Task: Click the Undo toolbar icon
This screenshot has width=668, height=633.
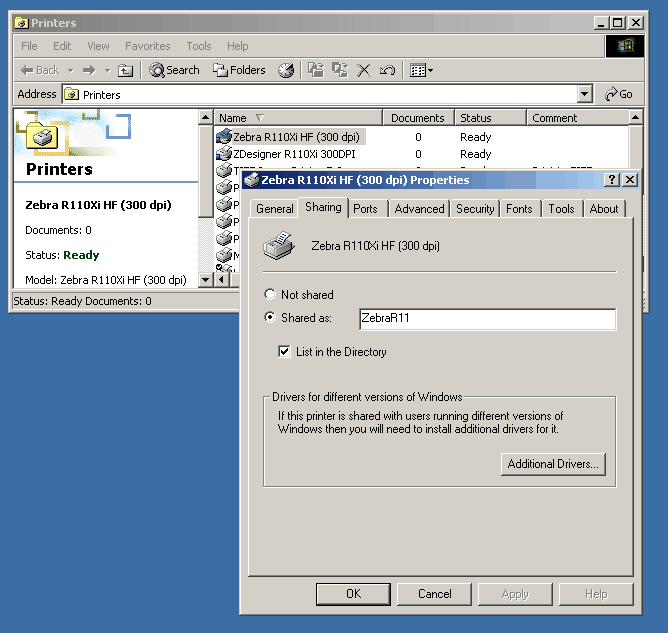Action: click(x=387, y=70)
